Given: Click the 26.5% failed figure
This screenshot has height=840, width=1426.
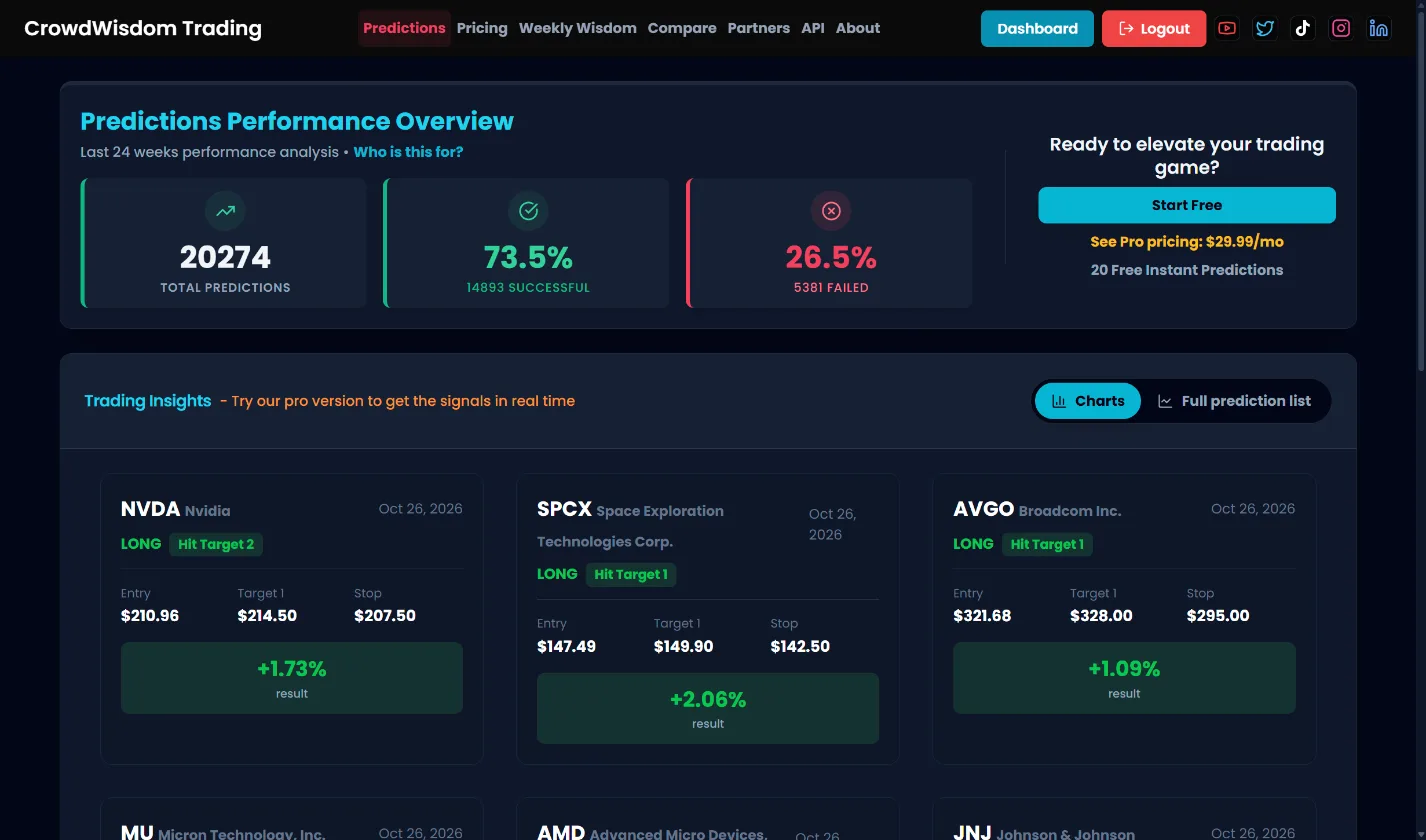Looking at the screenshot, I should click(x=831, y=257).
